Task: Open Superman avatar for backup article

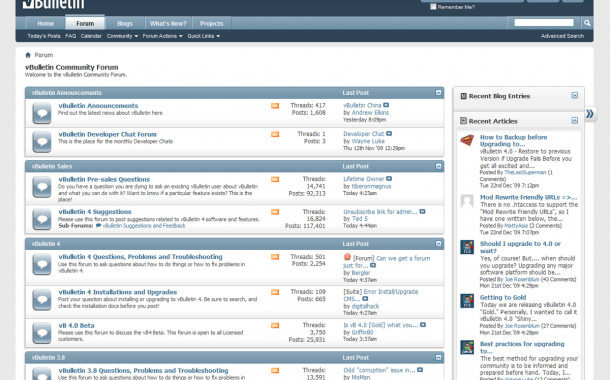Action: [x=467, y=140]
